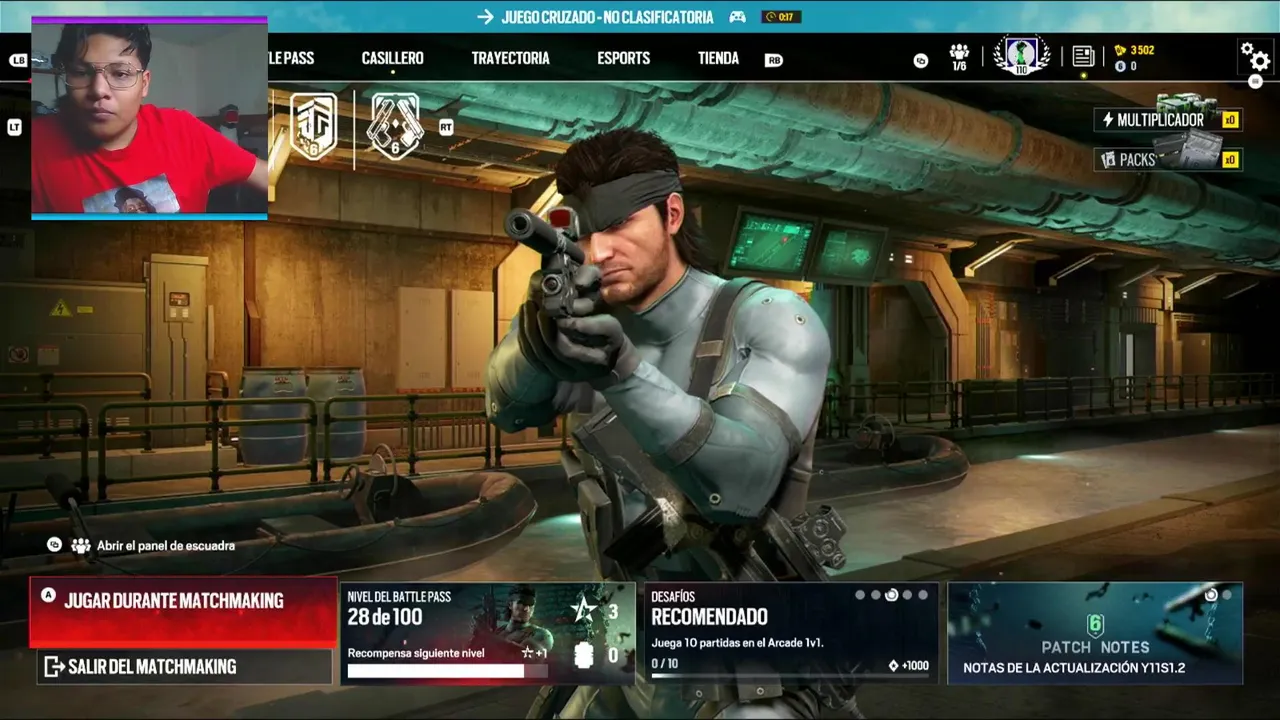Click the Multiplicador x0 counter badge
Image resolution: width=1280 pixels, height=720 pixels.
[x=1230, y=120]
